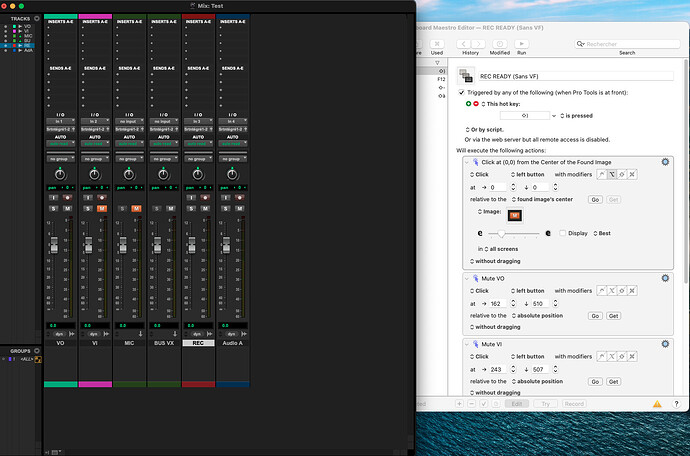690x456 pixels.
Task: Click Run button in Keyboard Maestro
Action: (521, 44)
